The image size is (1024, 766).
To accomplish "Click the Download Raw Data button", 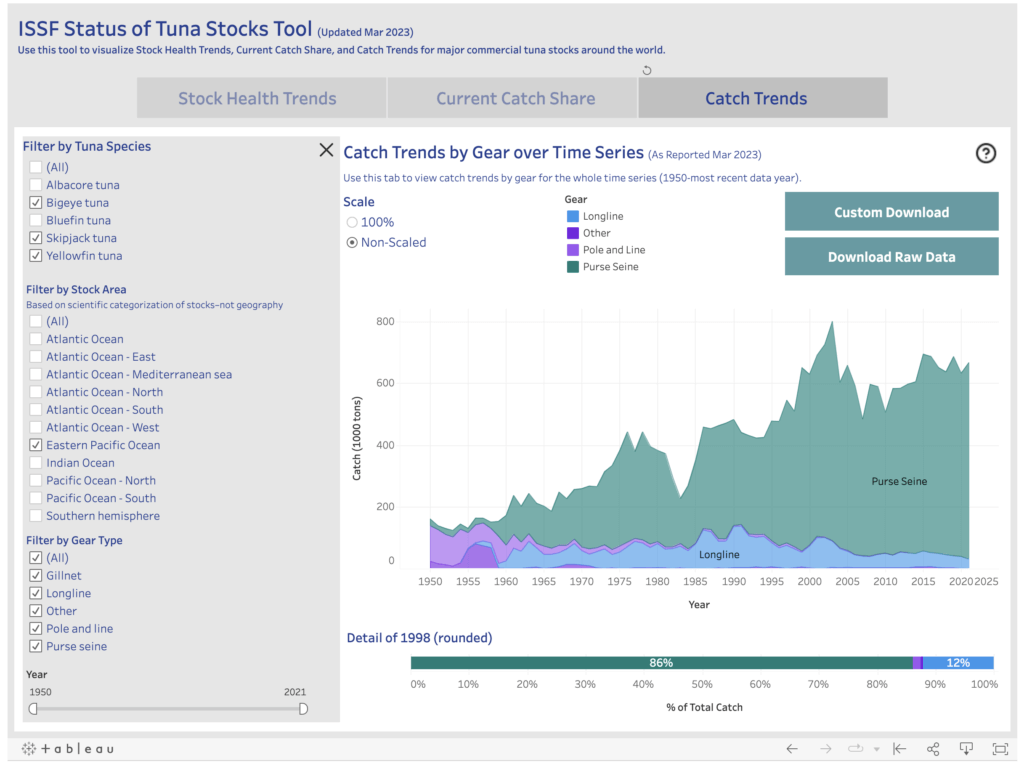I will (891, 257).
